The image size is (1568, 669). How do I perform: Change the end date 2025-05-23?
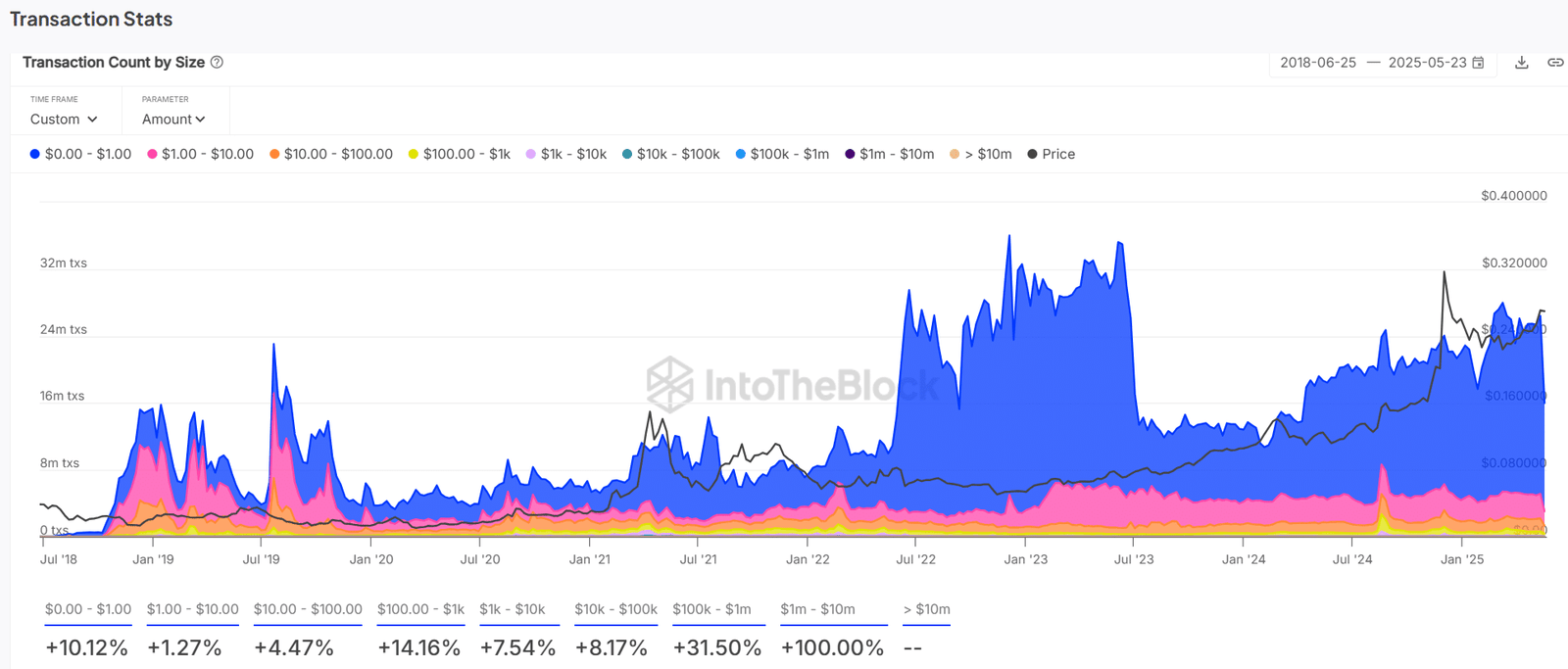tap(1427, 62)
